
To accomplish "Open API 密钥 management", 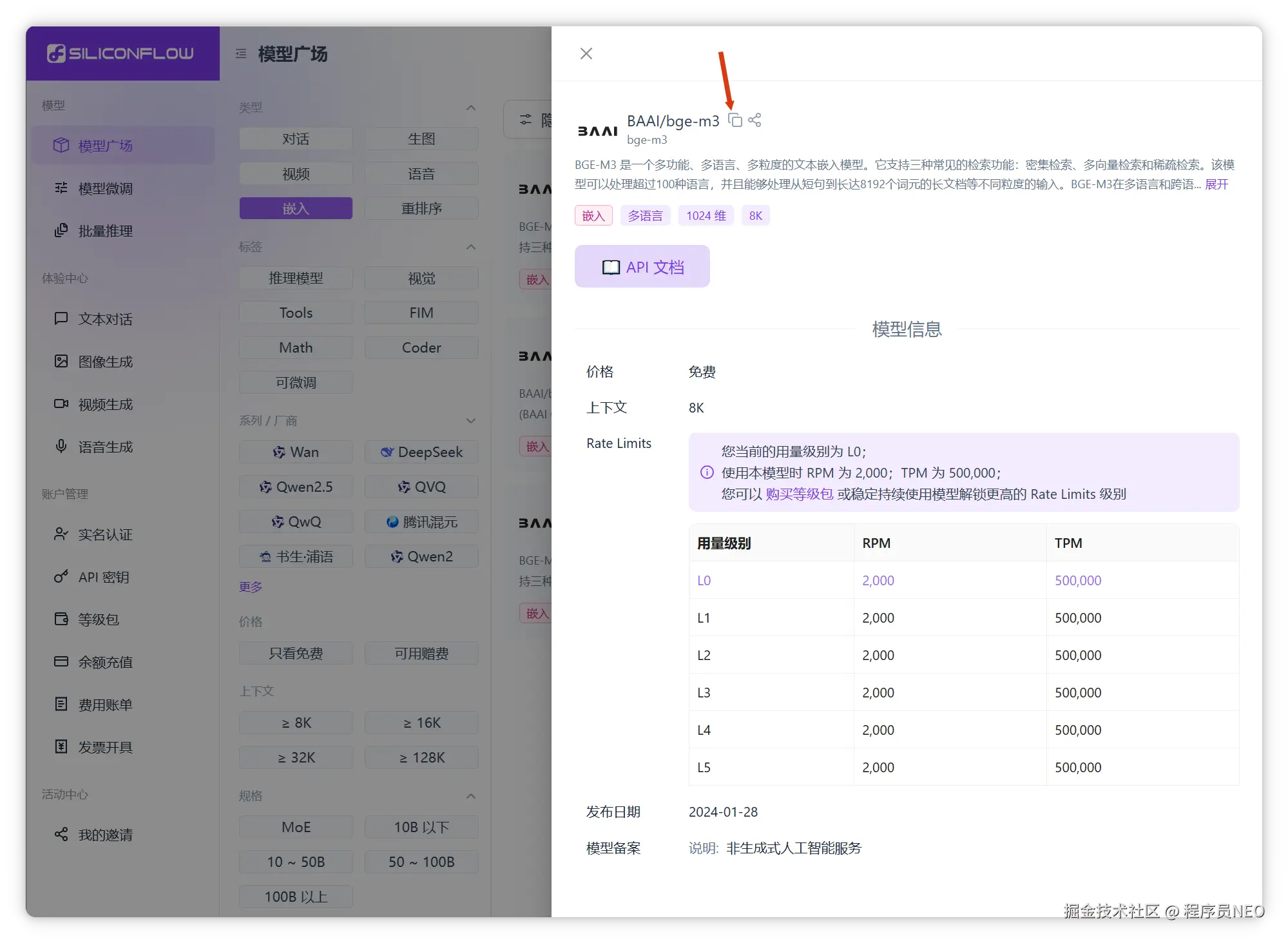I will (103, 577).
